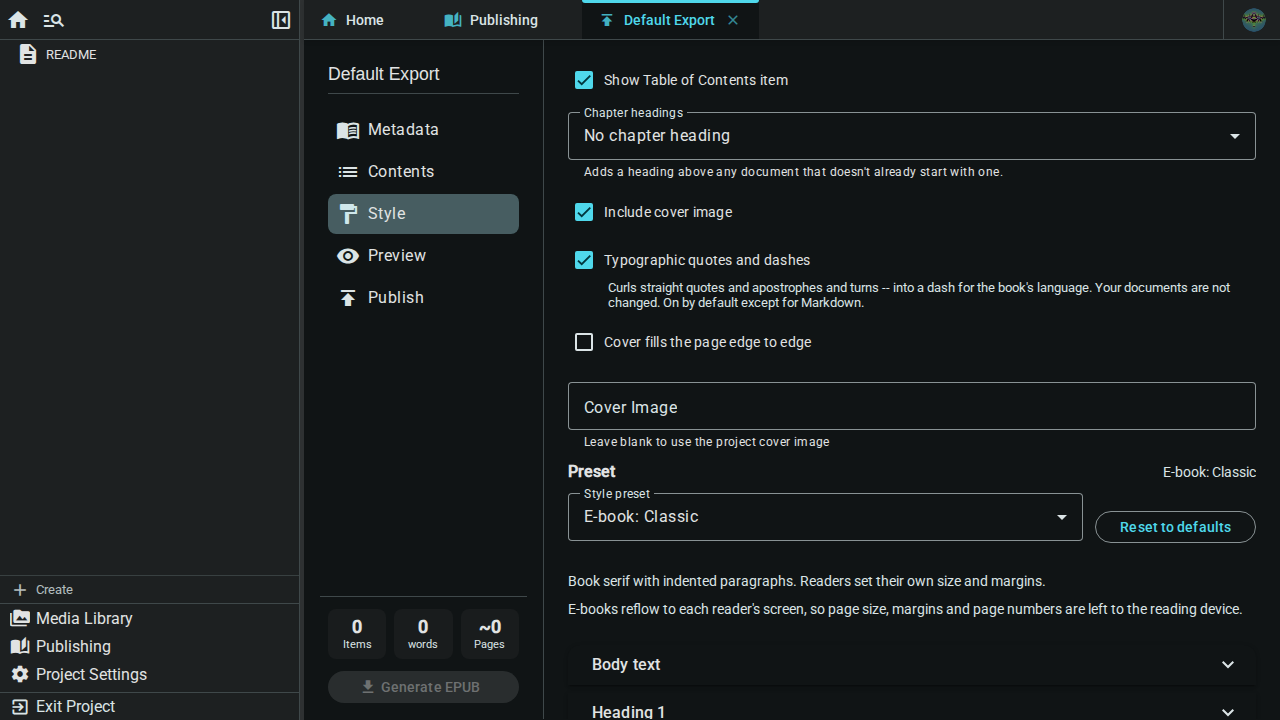Open Project Settings from the sidebar
This screenshot has width=1280, height=720.
pos(150,674)
